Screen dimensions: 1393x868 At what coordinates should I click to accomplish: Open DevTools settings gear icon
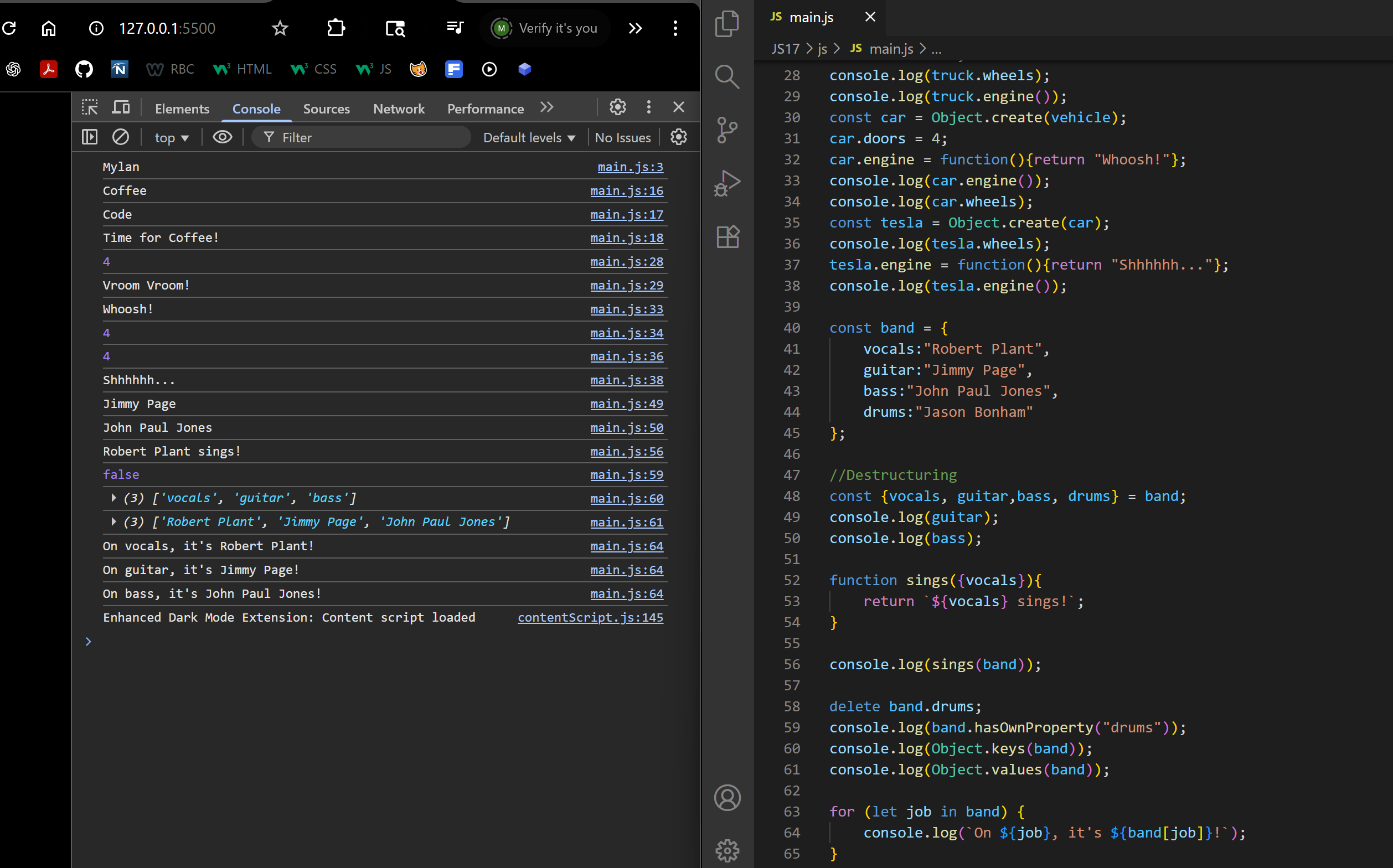pyautogui.click(x=617, y=107)
